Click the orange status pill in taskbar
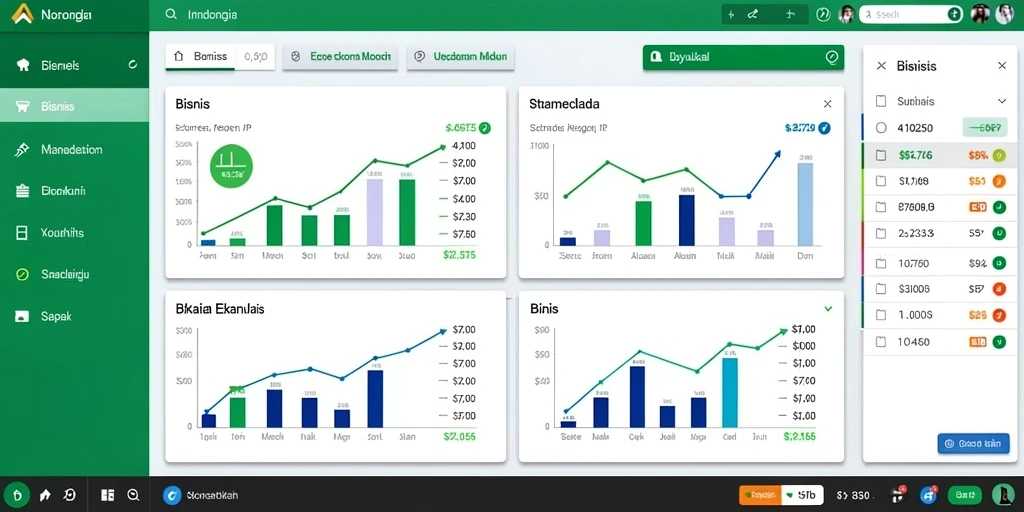Viewport: 1024px width, 512px height. point(760,496)
